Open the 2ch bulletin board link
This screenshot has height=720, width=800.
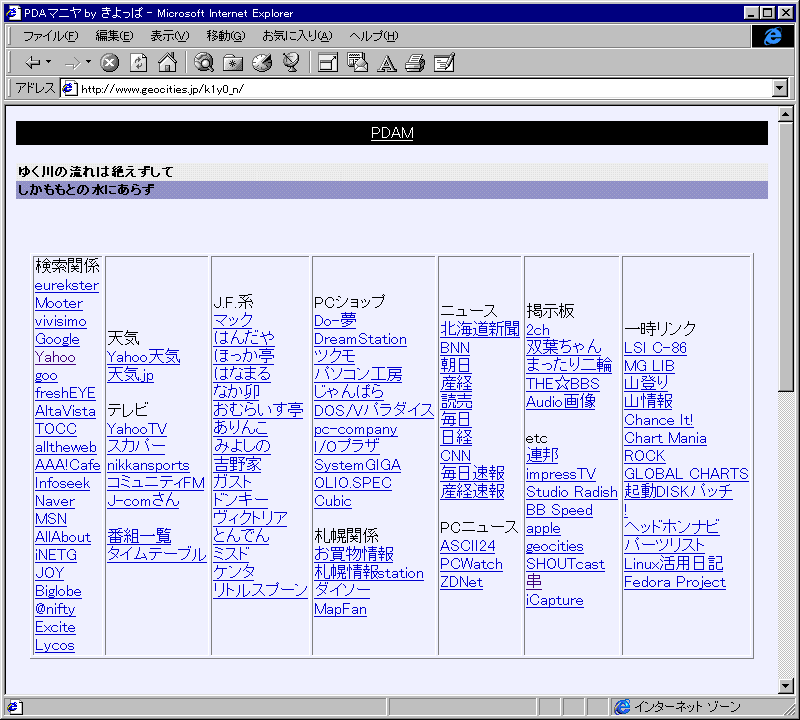tap(538, 330)
